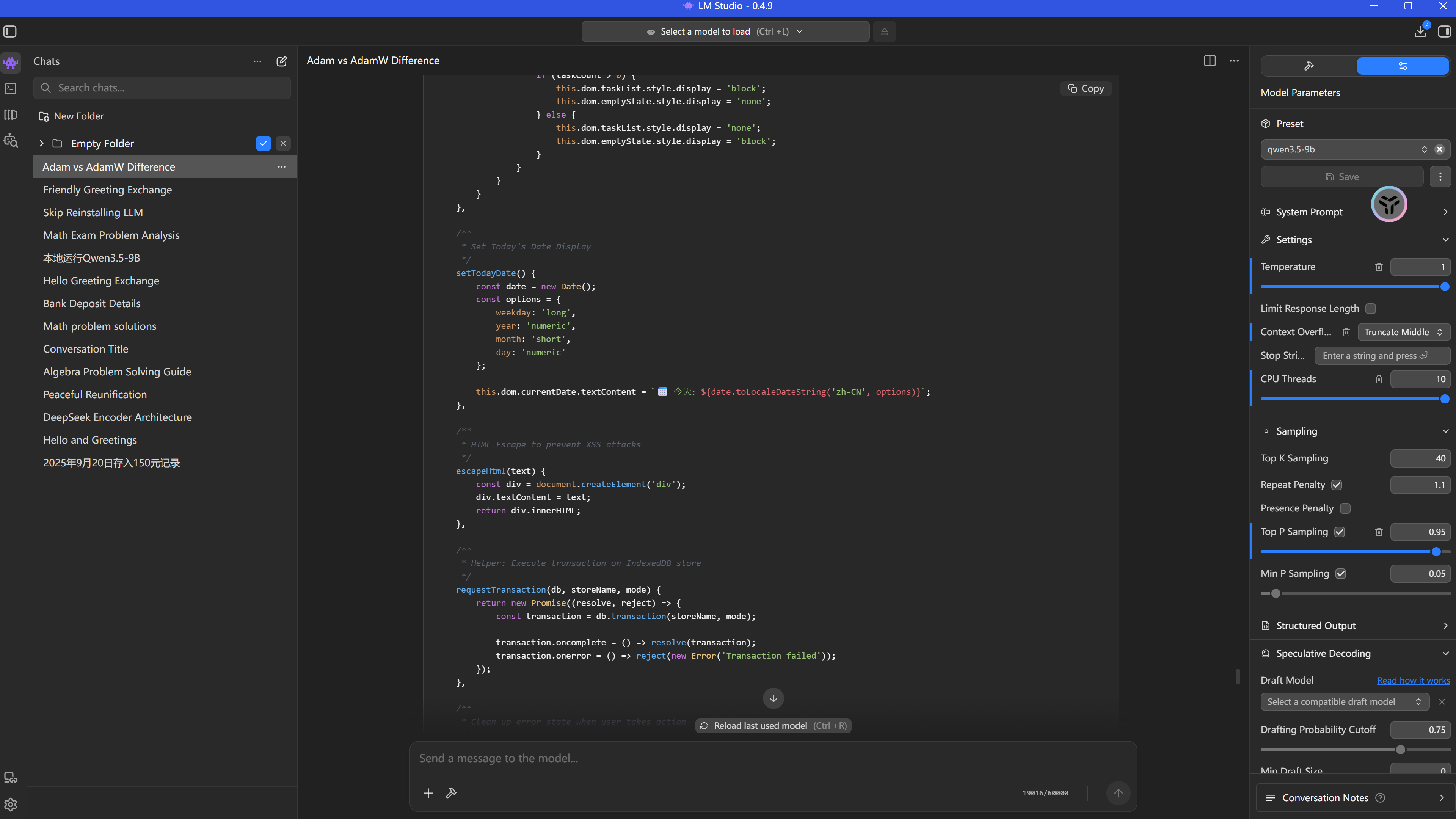Save the current preset
This screenshot has height=819, width=1456.
tap(1342, 177)
